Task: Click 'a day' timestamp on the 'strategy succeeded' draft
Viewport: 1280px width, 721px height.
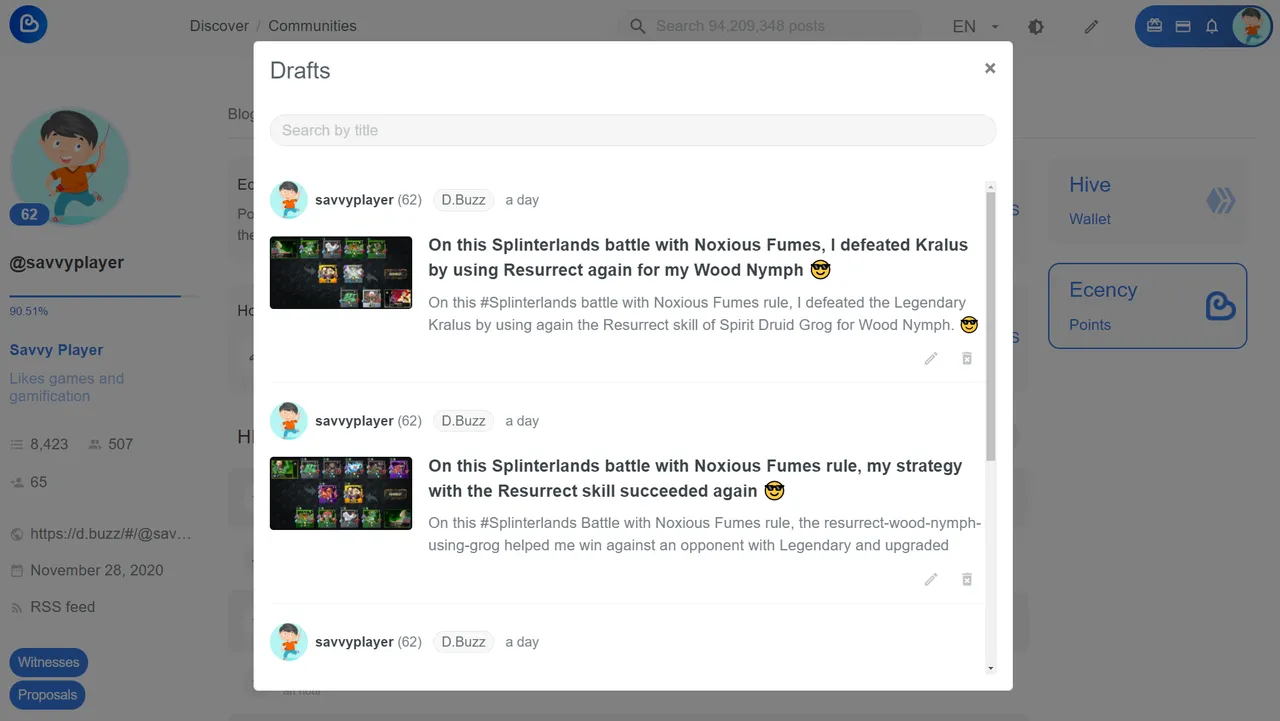Action: [522, 421]
